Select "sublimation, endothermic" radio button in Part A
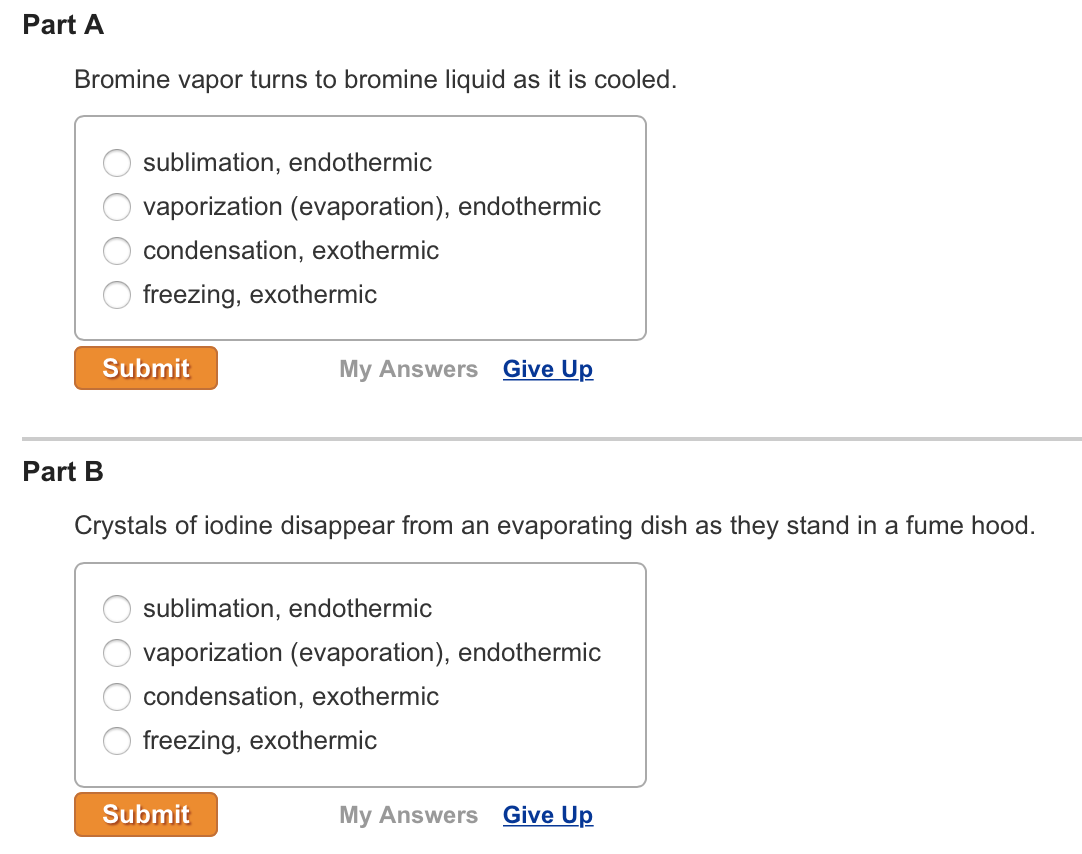This screenshot has width=1082, height=854. 117,163
